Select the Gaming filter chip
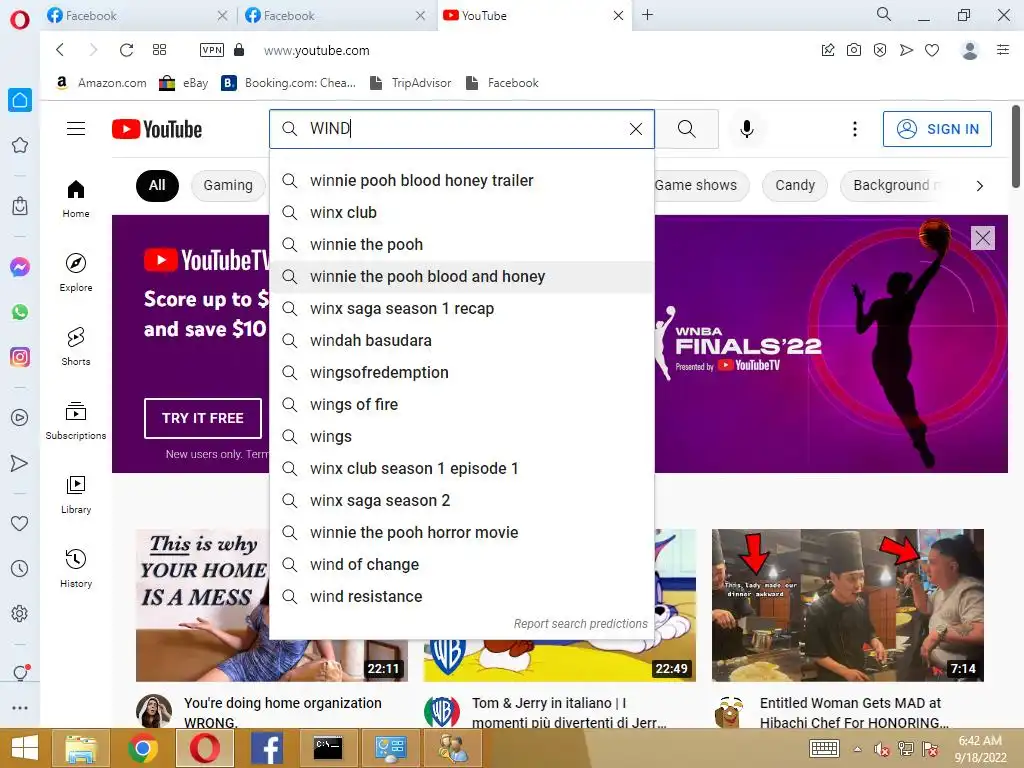Screen dimensions: 1024x768 pyautogui.click(x=228, y=185)
